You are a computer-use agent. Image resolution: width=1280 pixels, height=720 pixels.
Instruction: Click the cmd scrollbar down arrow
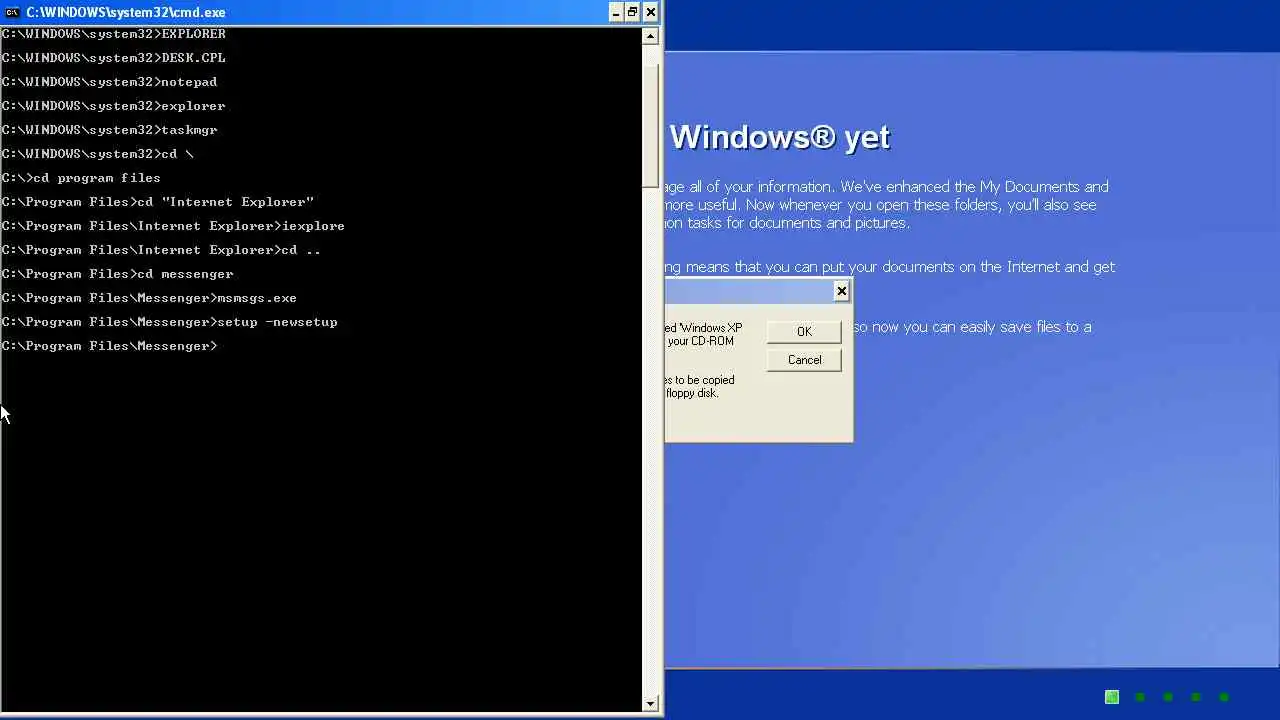coord(650,703)
